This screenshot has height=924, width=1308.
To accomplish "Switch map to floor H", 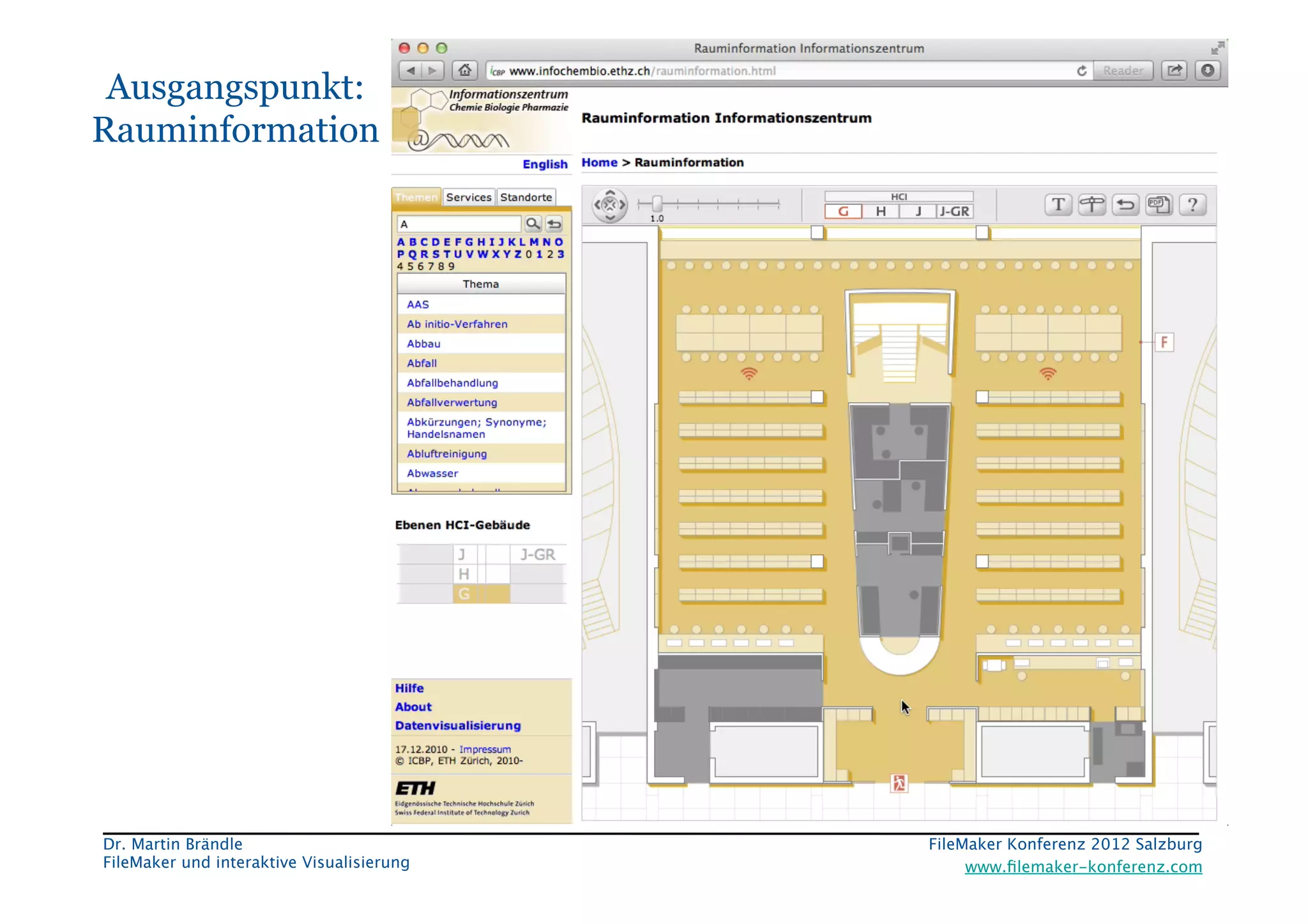I will (x=880, y=211).
